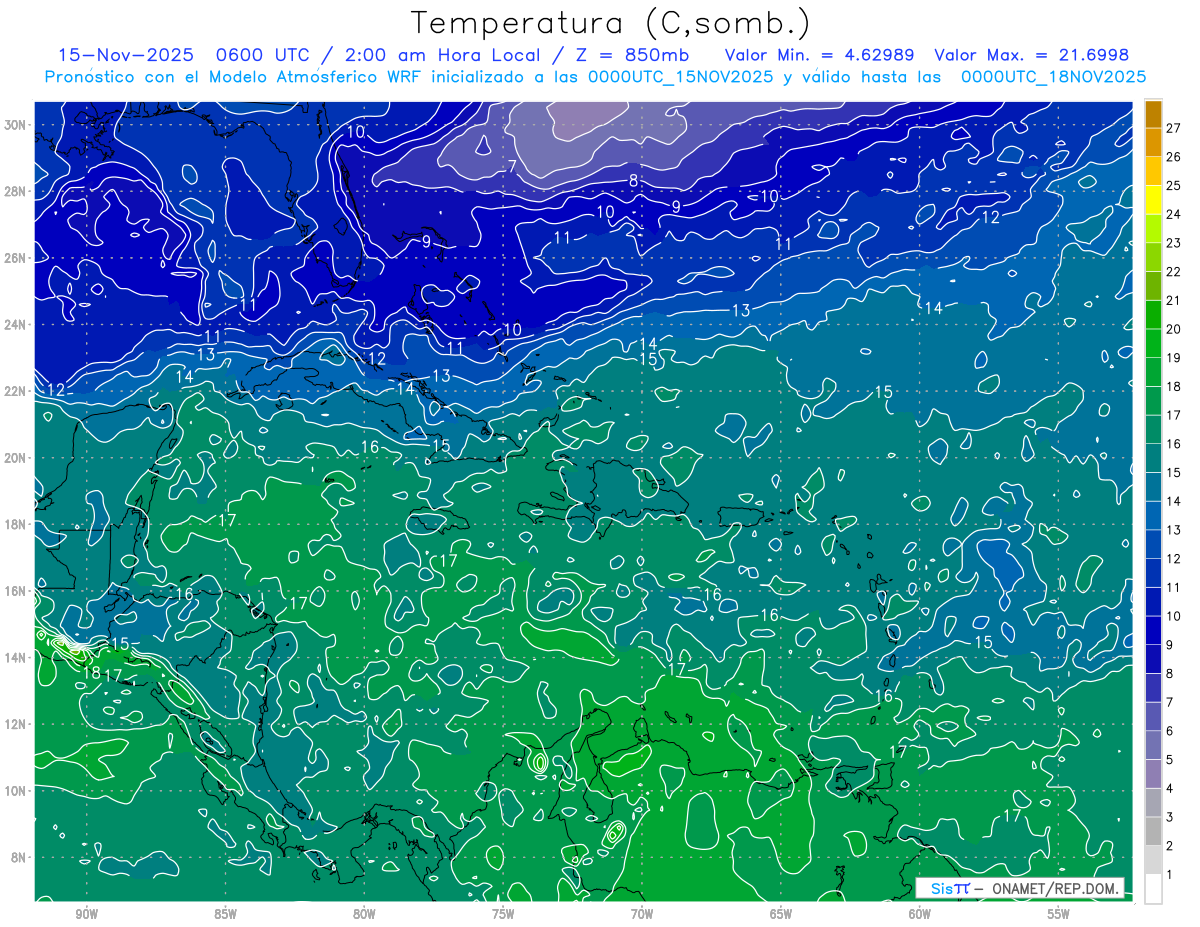Click the '55W' longitude axis label
This screenshot has width=1200, height=927.
(x=1059, y=914)
